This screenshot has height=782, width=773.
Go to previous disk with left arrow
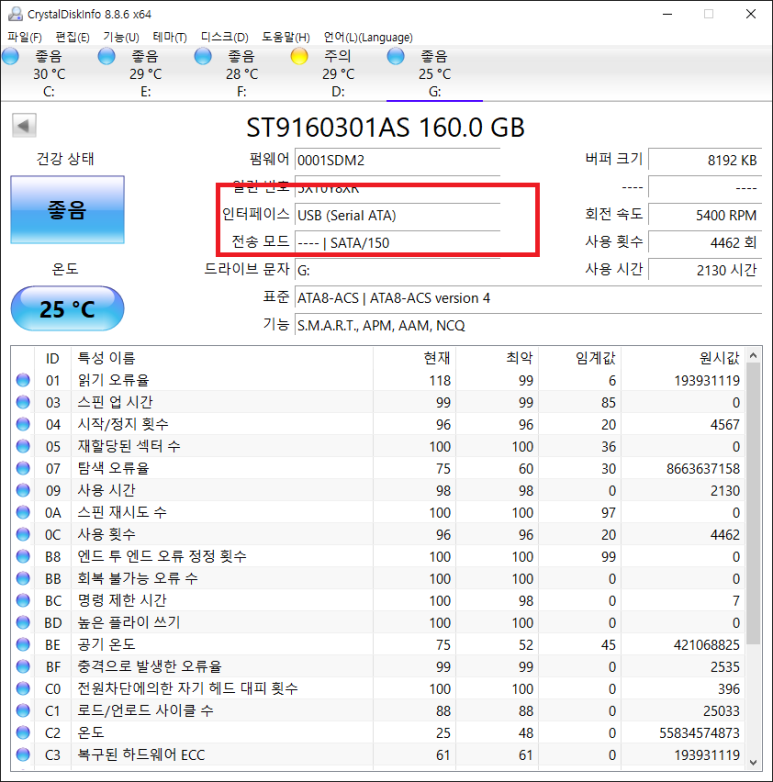(24, 125)
